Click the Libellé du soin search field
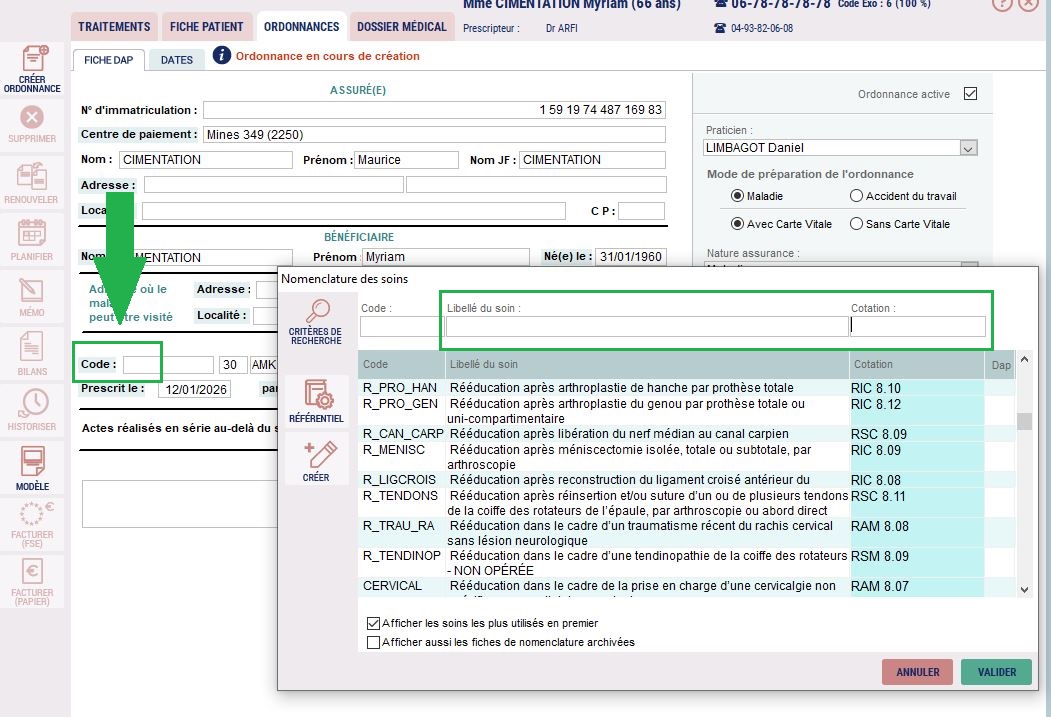The image size is (1051, 717). pos(646,327)
